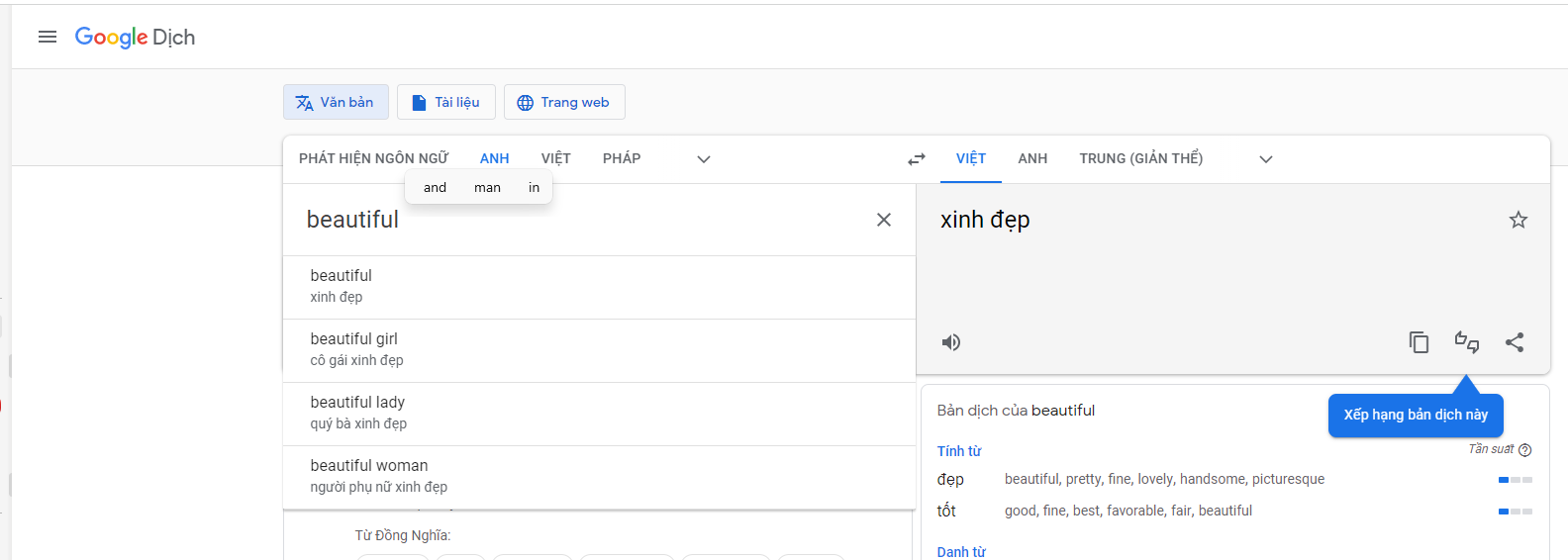The width and height of the screenshot is (1568, 560).
Task: Click the synonym 'handsome'
Action: [1213, 479]
